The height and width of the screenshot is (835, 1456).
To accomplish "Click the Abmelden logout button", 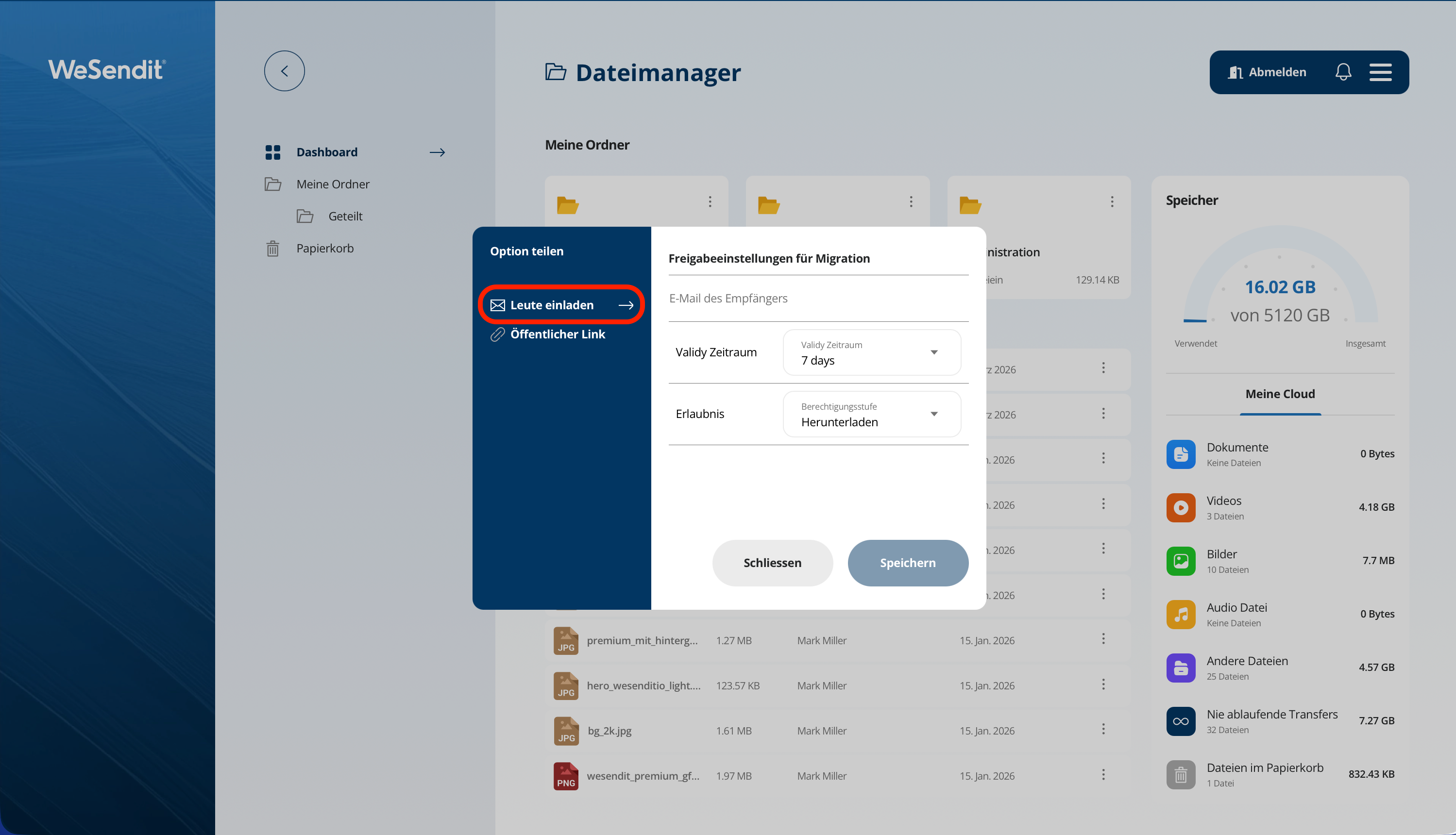I will point(1267,72).
